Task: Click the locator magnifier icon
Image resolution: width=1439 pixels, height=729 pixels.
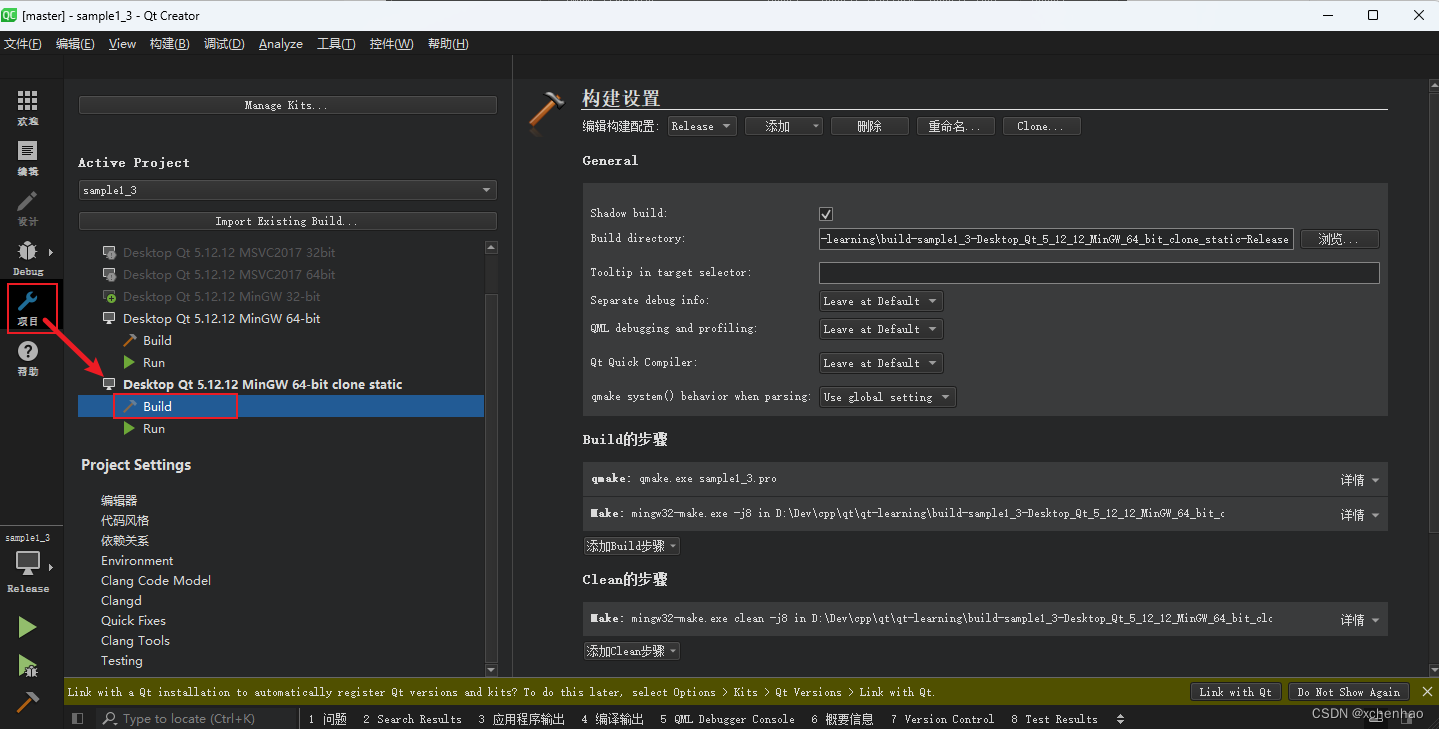Action: (x=110, y=718)
